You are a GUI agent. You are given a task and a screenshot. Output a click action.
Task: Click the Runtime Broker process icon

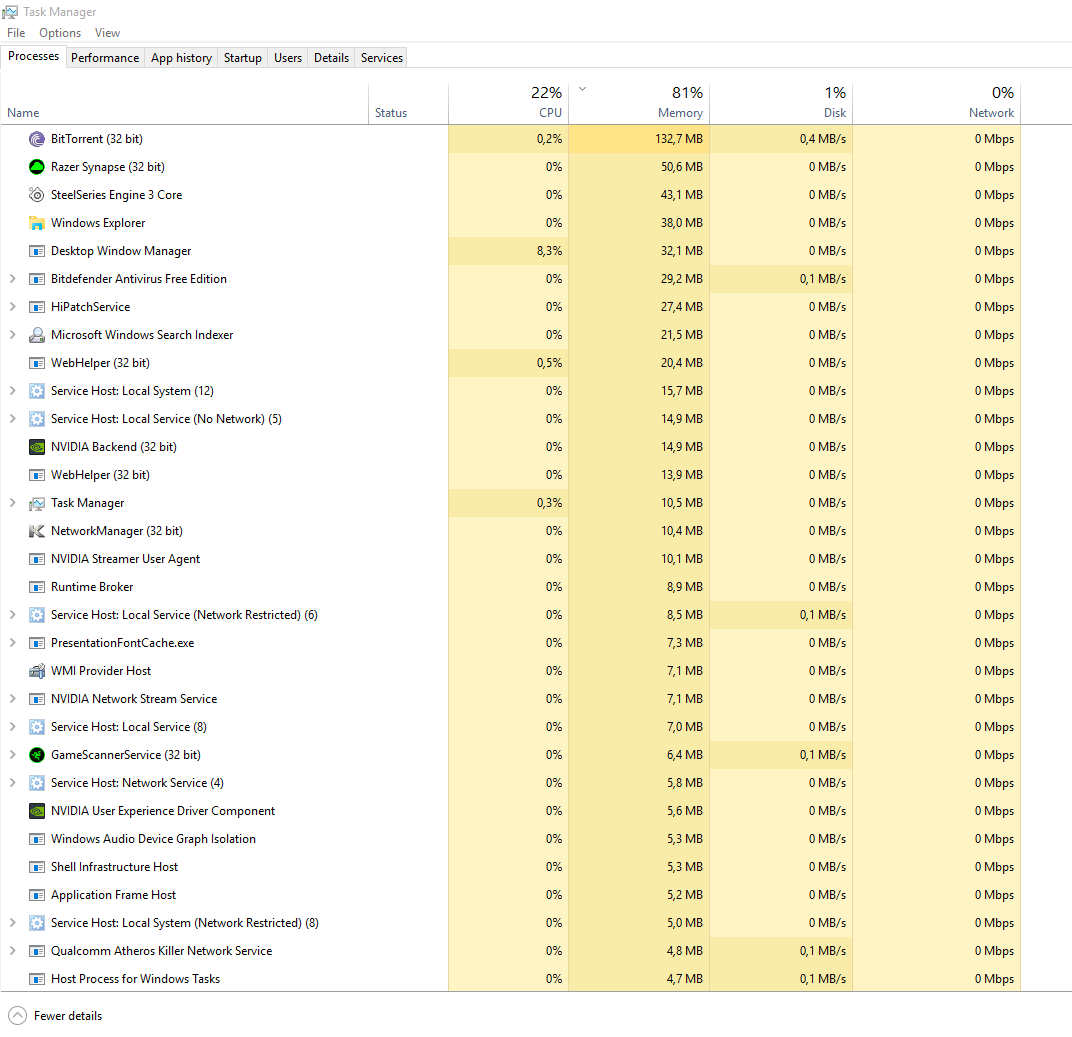click(37, 588)
